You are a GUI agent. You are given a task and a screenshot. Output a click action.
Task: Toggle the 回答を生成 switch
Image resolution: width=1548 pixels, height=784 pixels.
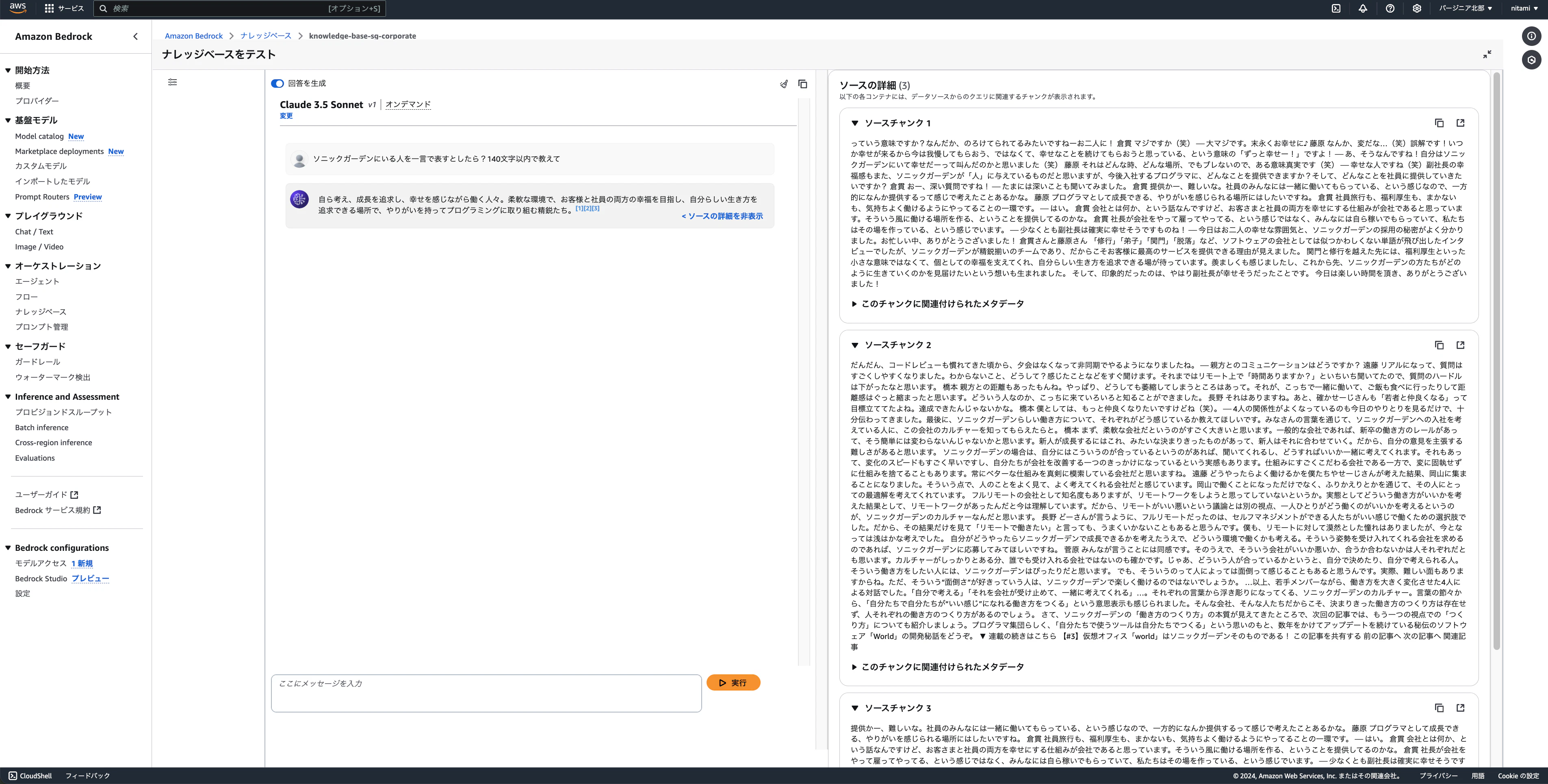coord(277,84)
